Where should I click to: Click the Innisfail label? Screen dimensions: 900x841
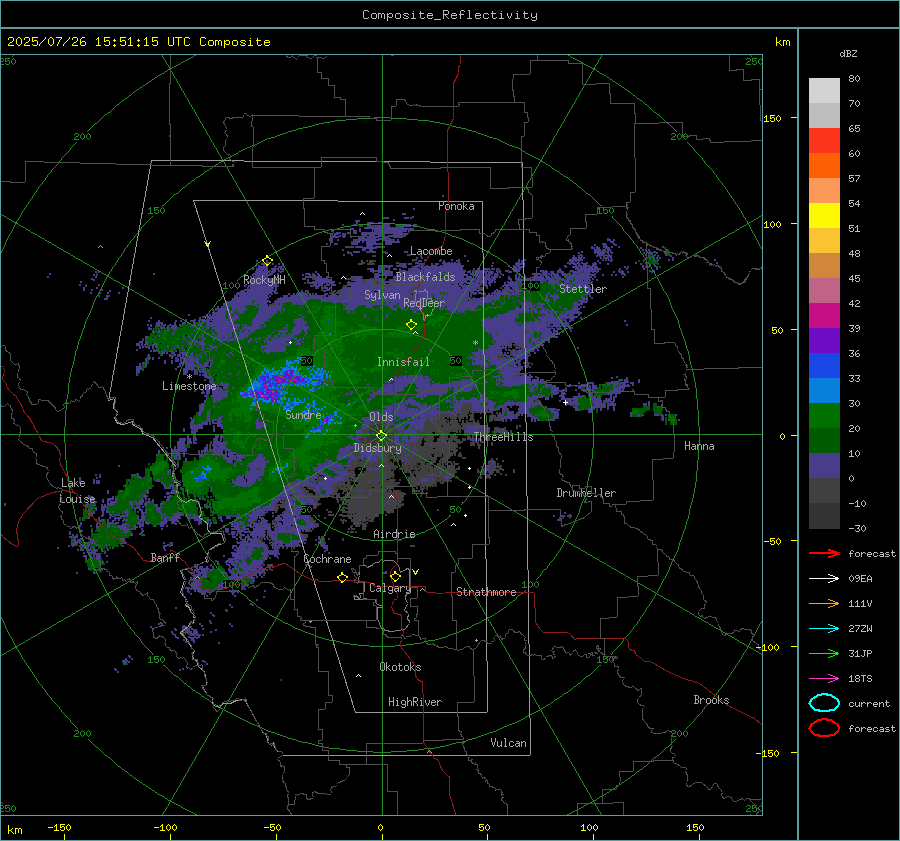(x=403, y=362)
